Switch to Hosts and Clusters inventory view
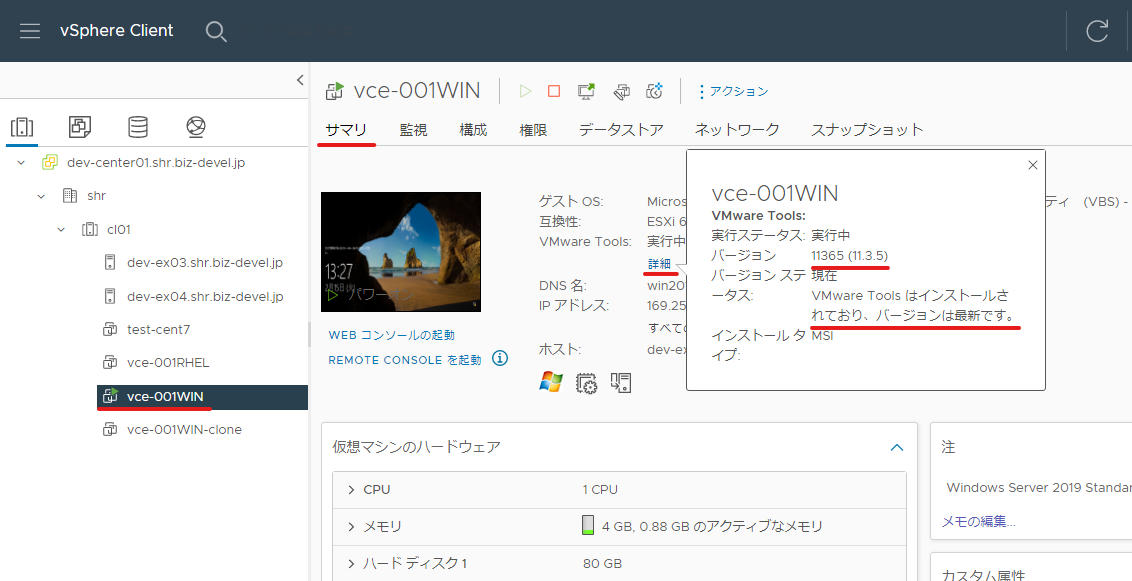Screen dimensions: 1132x581 click(x=22, y=127)
